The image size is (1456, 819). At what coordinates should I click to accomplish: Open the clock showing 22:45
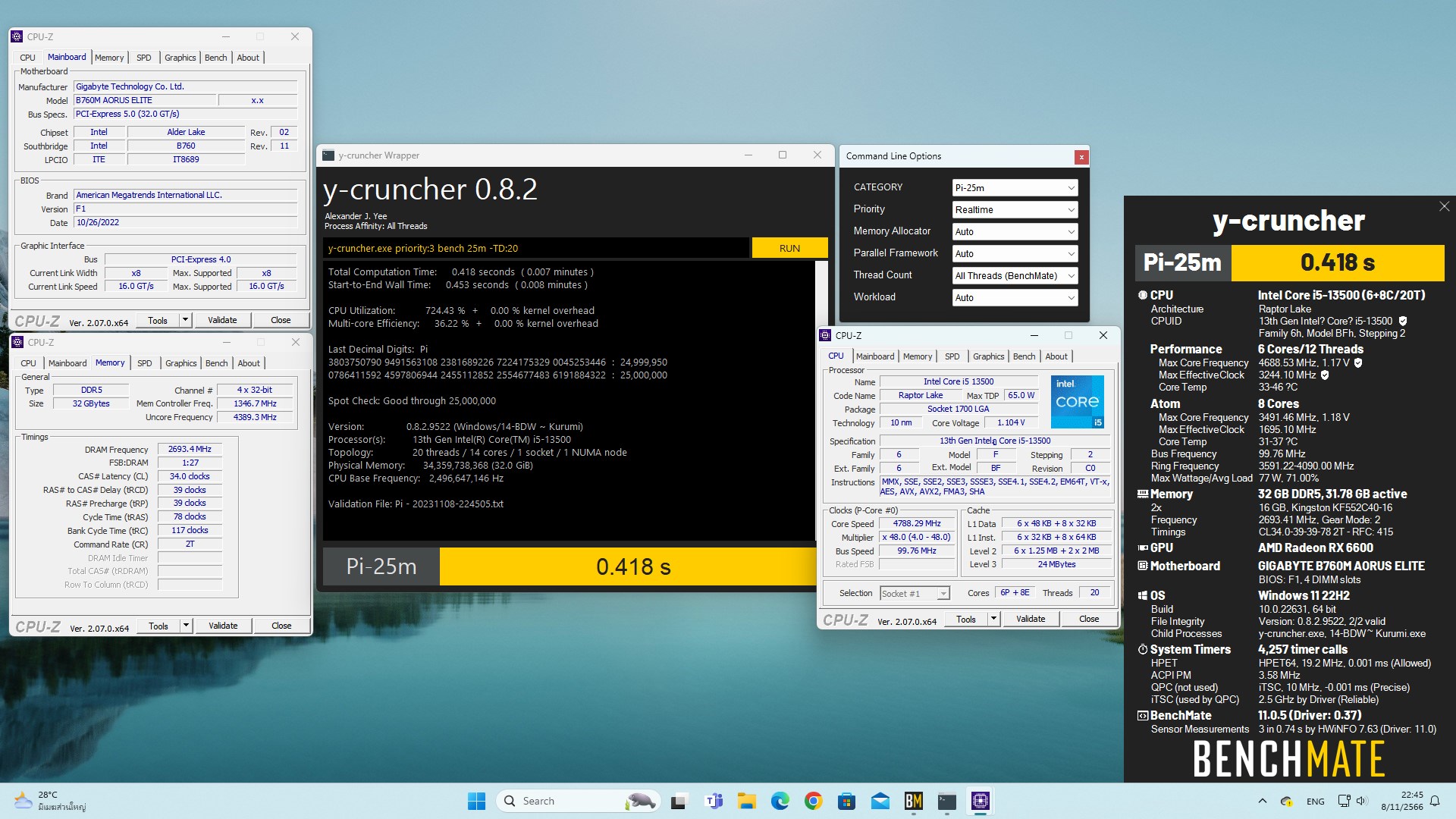[1402, 801]
